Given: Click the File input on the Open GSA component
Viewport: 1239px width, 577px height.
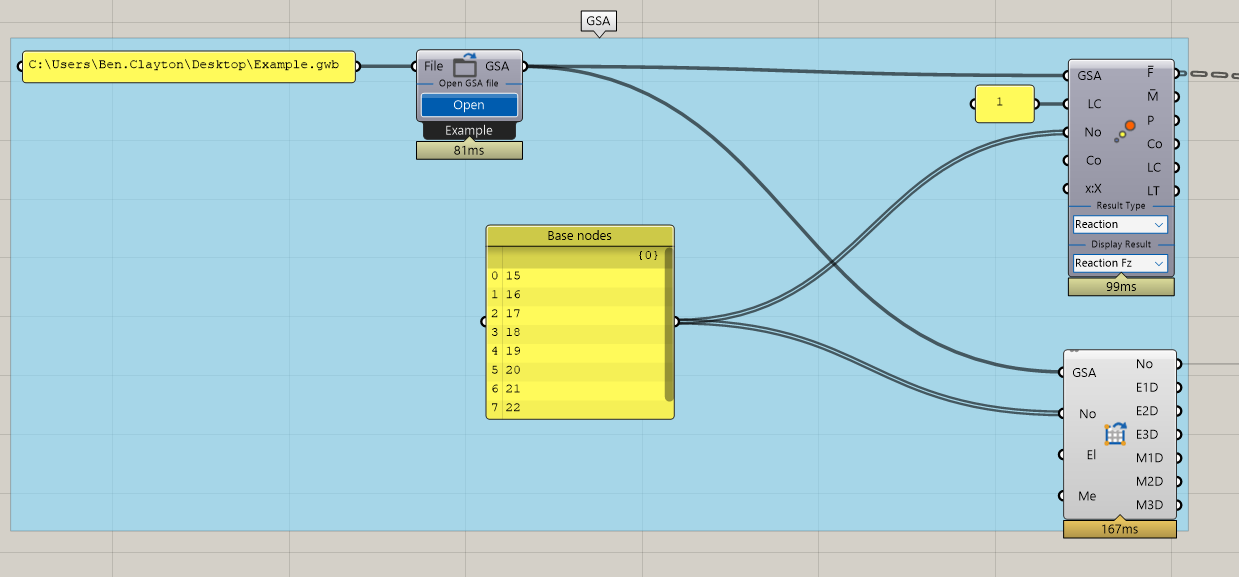Looking at the screenshot, I should pos(433,66).
